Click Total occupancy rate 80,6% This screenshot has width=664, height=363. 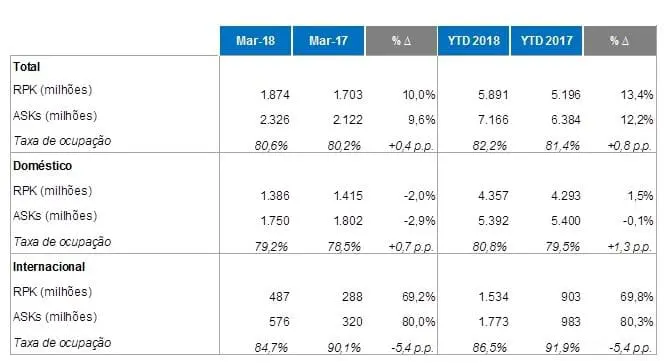tap(271, 146)
